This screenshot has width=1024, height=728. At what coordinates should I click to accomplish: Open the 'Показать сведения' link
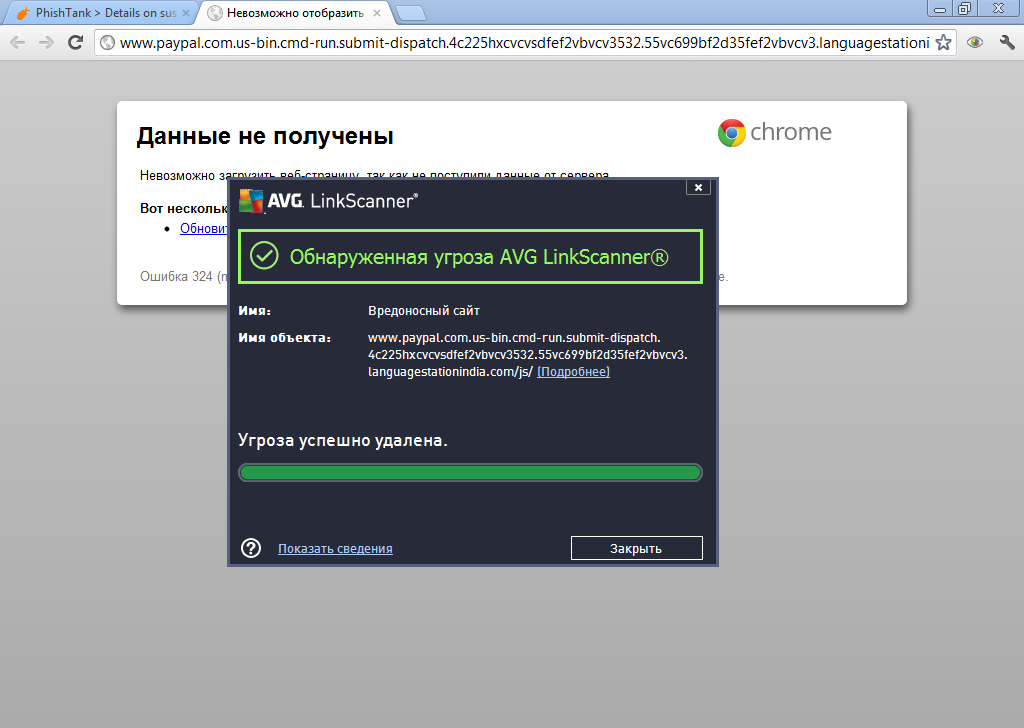coord(335,548)
